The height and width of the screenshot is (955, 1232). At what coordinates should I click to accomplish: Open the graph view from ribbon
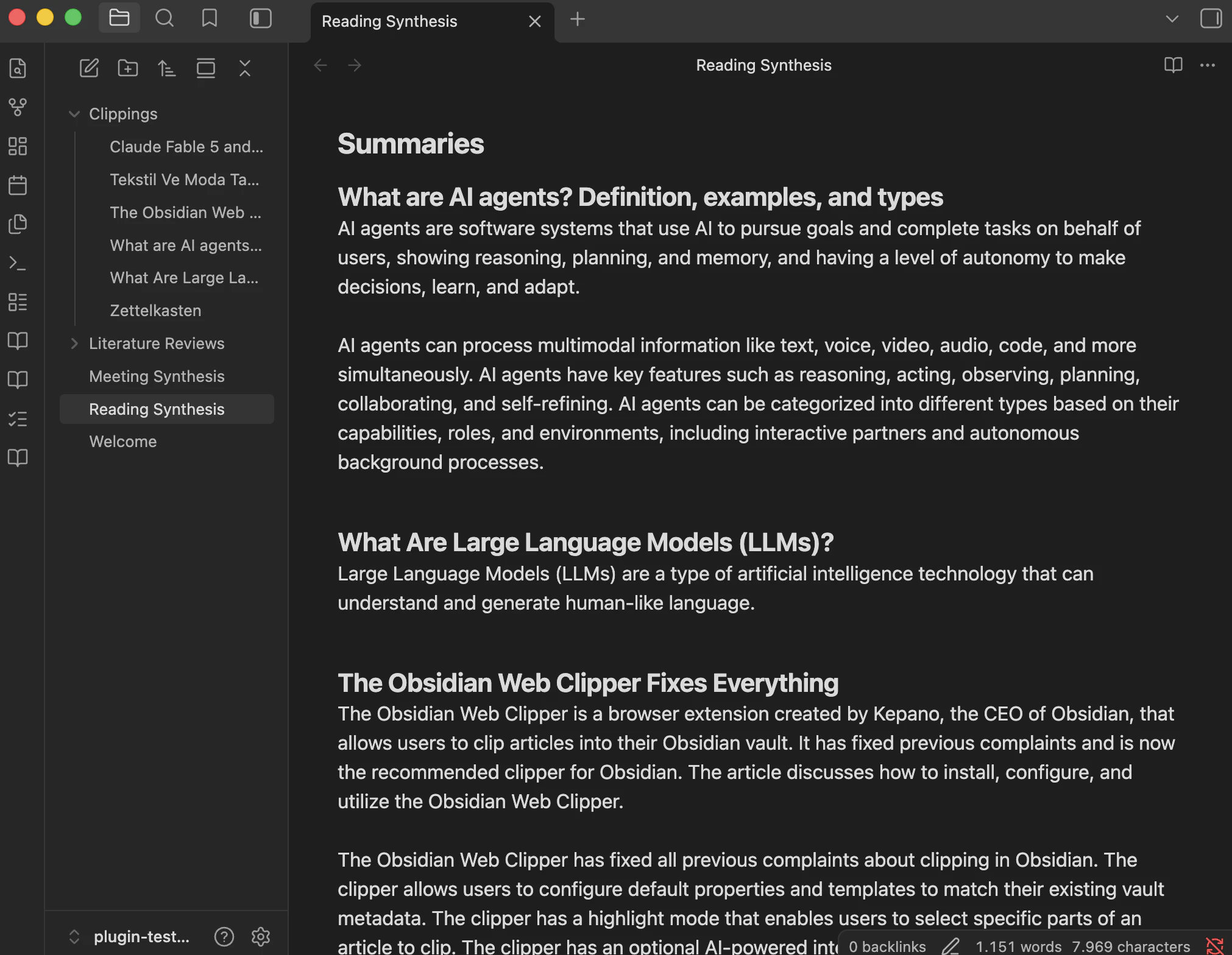(x=18, y=107)
